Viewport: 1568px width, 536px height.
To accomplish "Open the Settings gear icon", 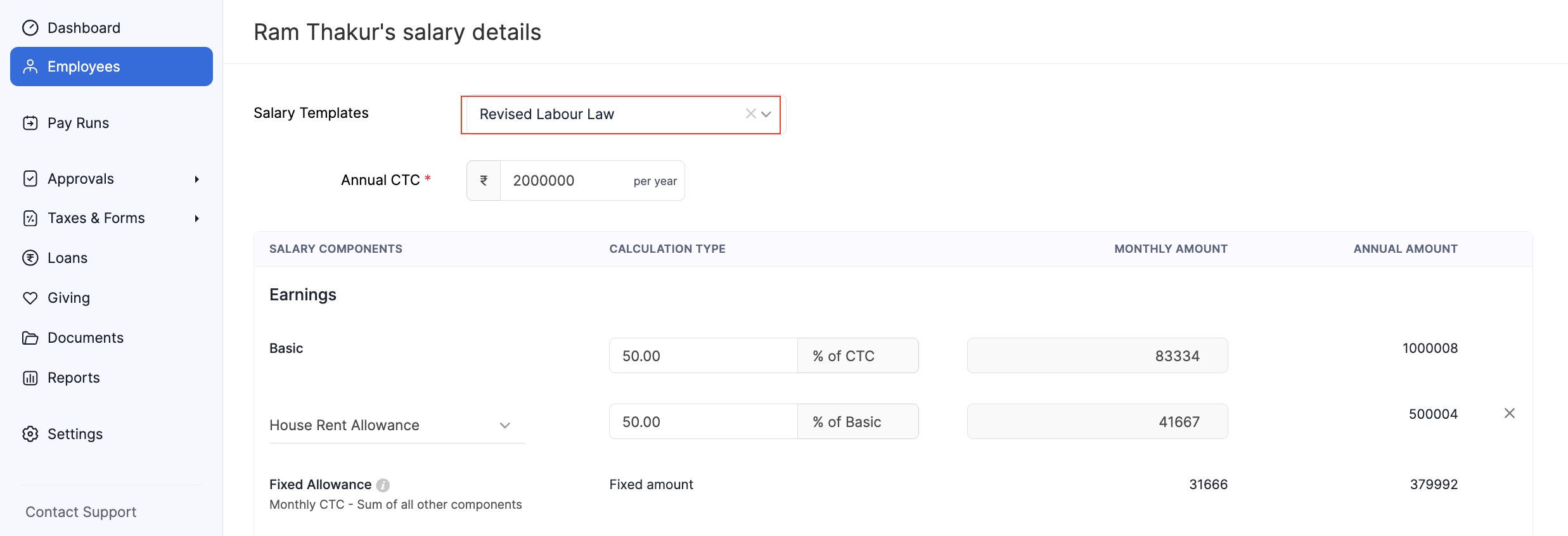I will tap(30, 433).
